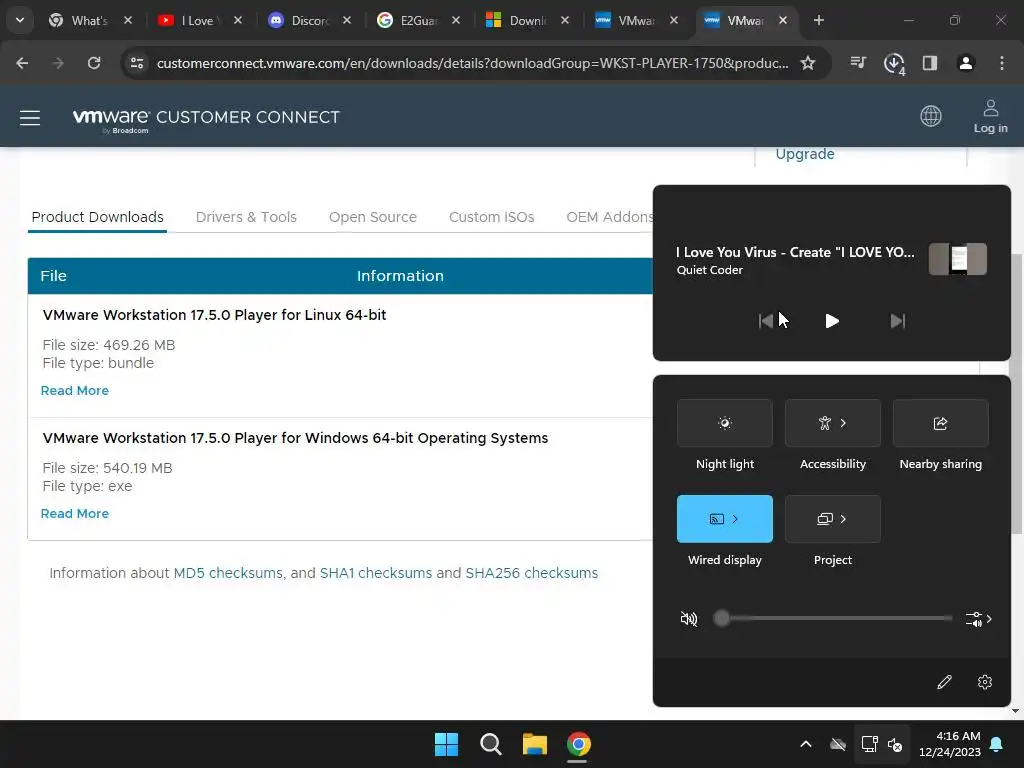Image resolution: width=1024 pixels, height=768 pixels.
Task: Open Settings from the gear icon
Action: 985,682
